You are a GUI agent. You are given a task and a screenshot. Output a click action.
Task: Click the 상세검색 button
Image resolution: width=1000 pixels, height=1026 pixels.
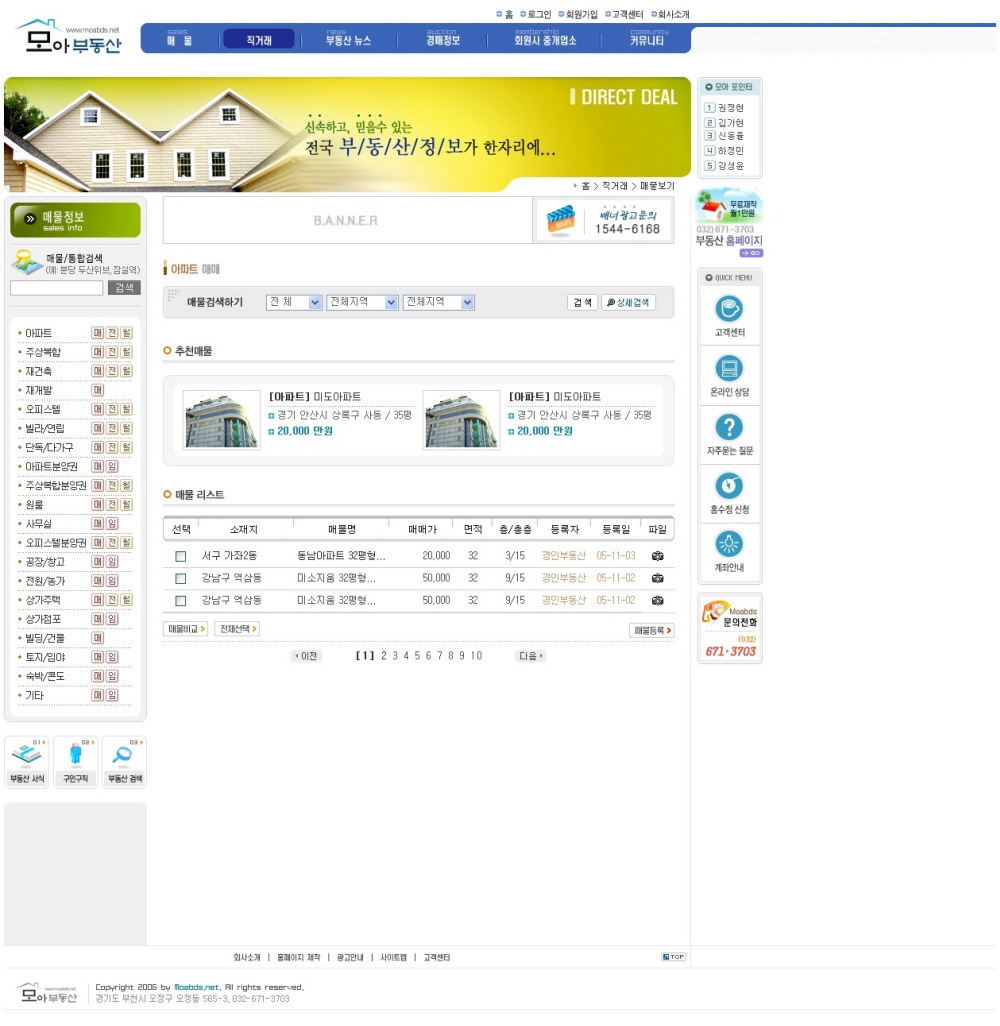point(628,302)
